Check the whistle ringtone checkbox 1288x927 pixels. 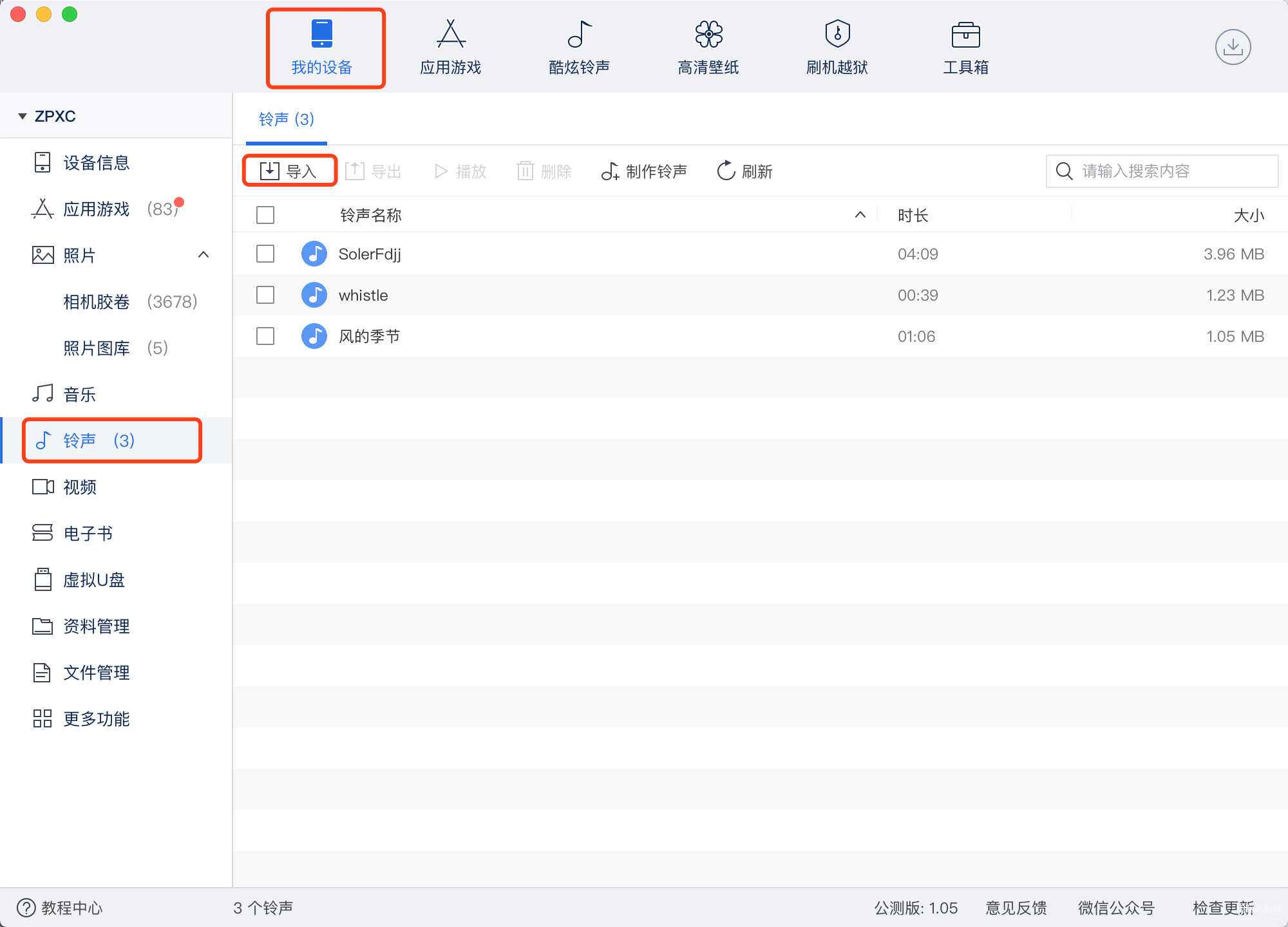(x=265, y=295)
